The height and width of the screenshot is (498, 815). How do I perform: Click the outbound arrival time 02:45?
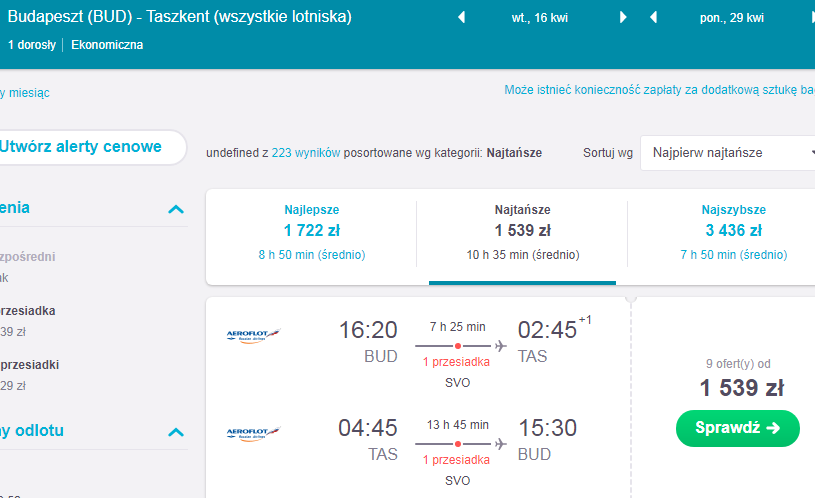tap(547, 330)
